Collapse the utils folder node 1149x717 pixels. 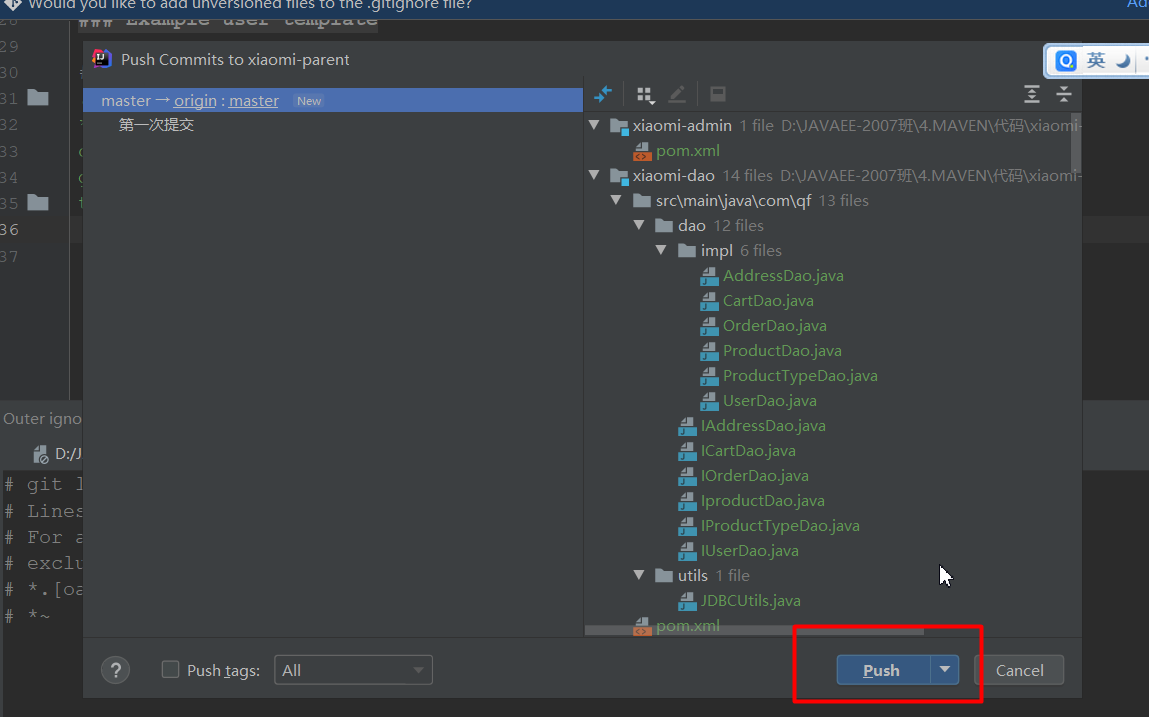[640, 576]
